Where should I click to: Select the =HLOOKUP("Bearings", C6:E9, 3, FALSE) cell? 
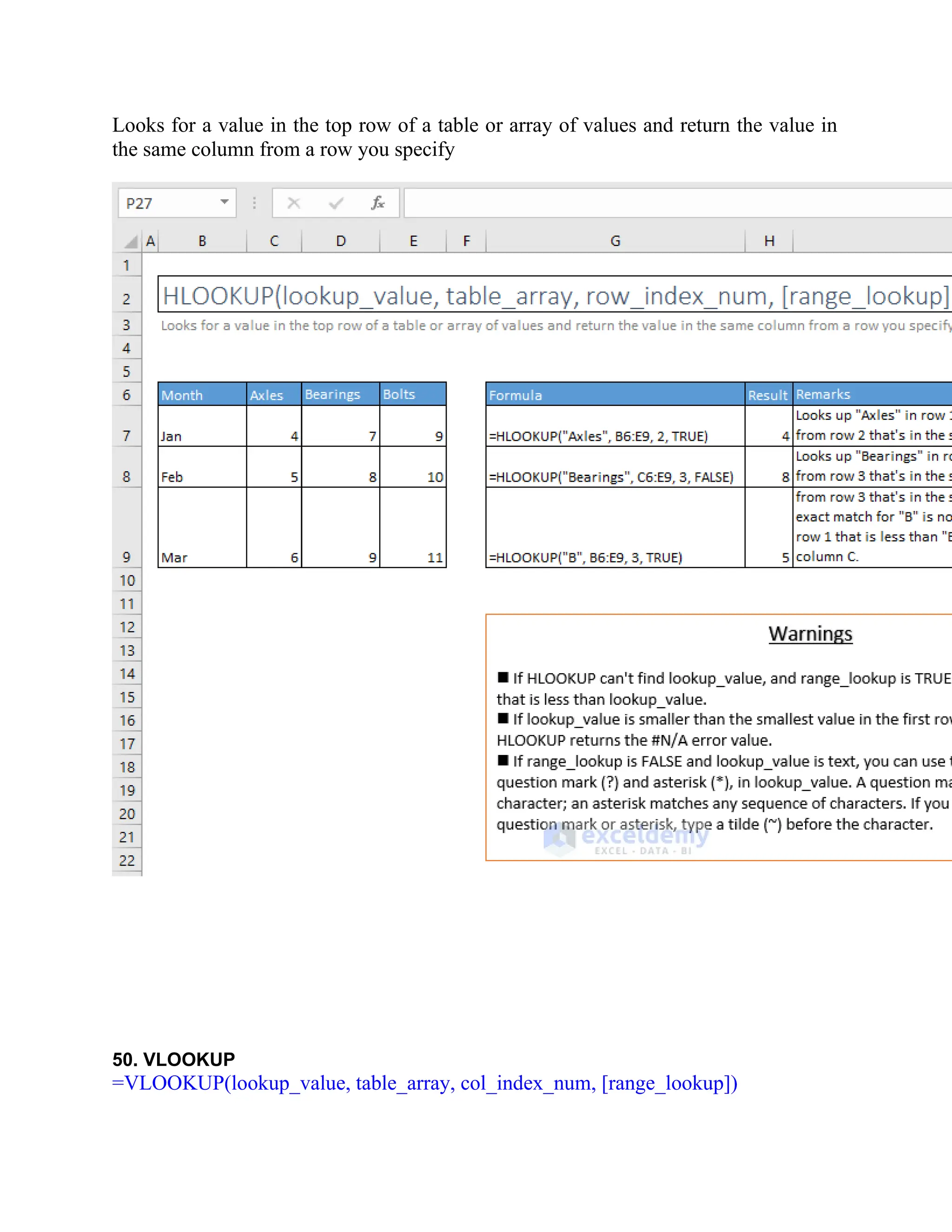(x=615, y=467)
